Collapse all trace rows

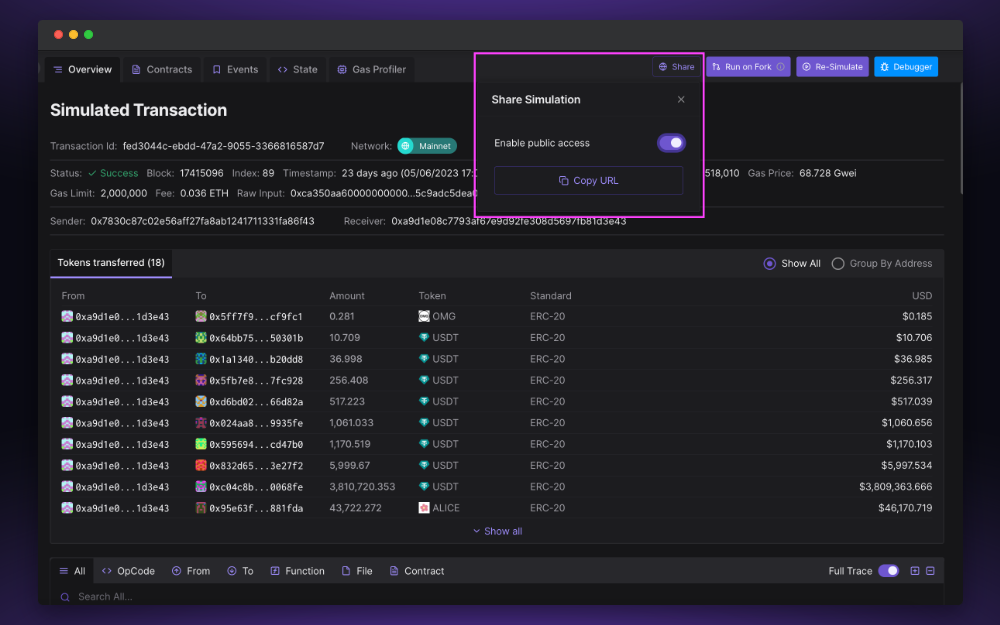[929, 570]
